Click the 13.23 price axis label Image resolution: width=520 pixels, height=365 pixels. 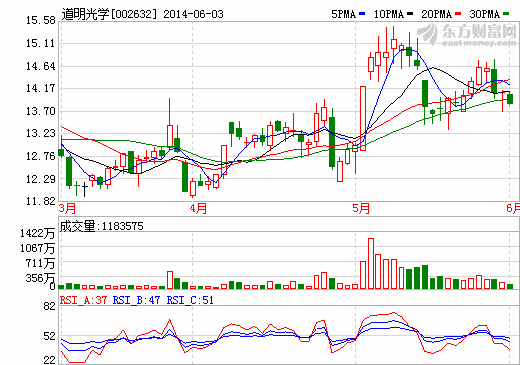coord(41,133)
